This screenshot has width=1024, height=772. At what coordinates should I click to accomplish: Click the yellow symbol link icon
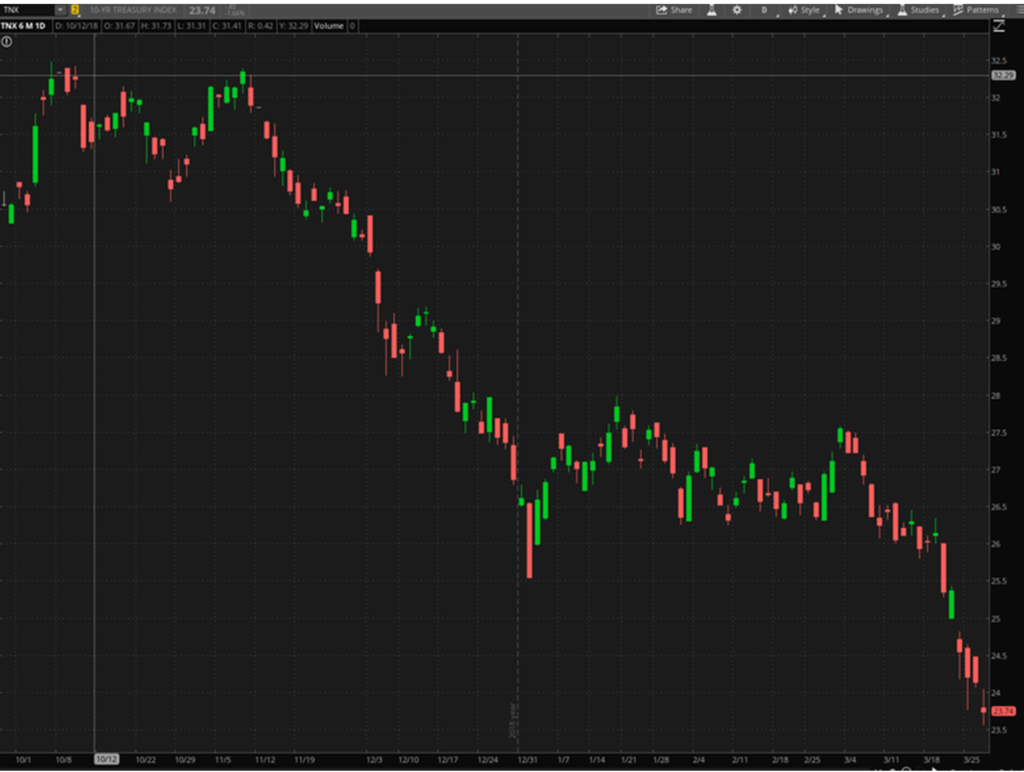point(74,10)
